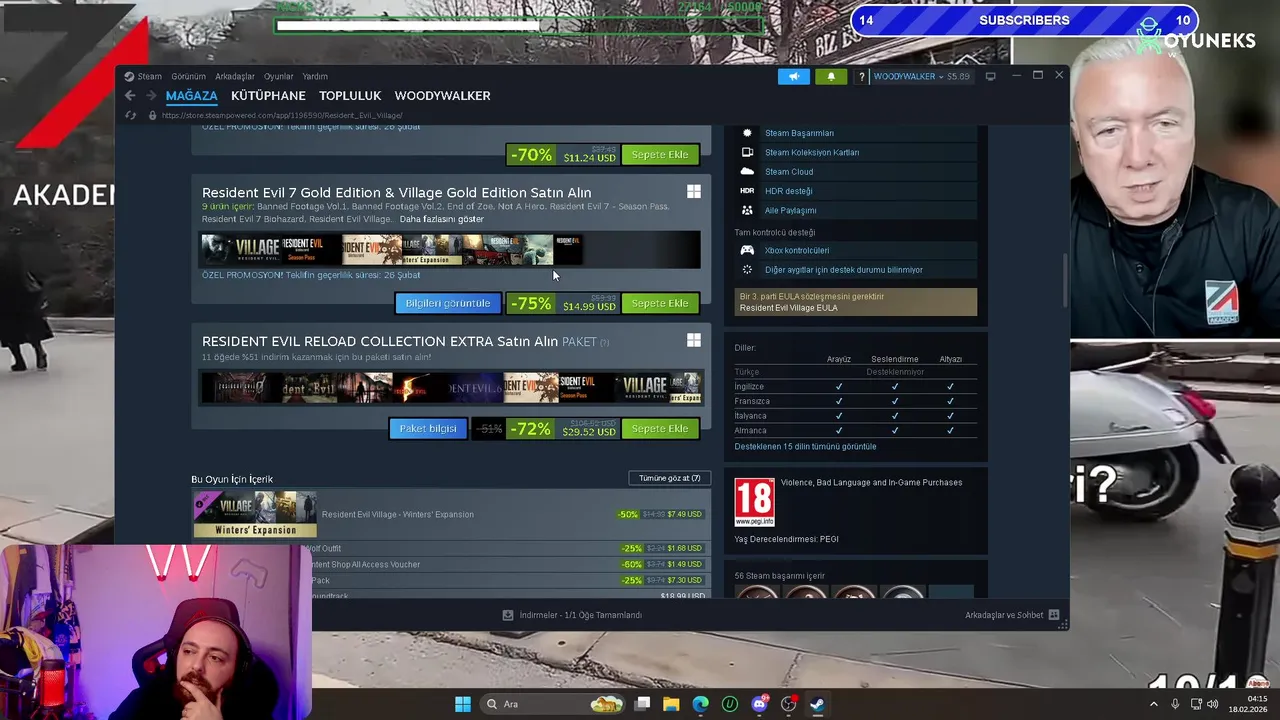This screenshot has width=1280, height=720.
Task: Click the Diğer aygıtlar için destek link
Action: (844, 270)
